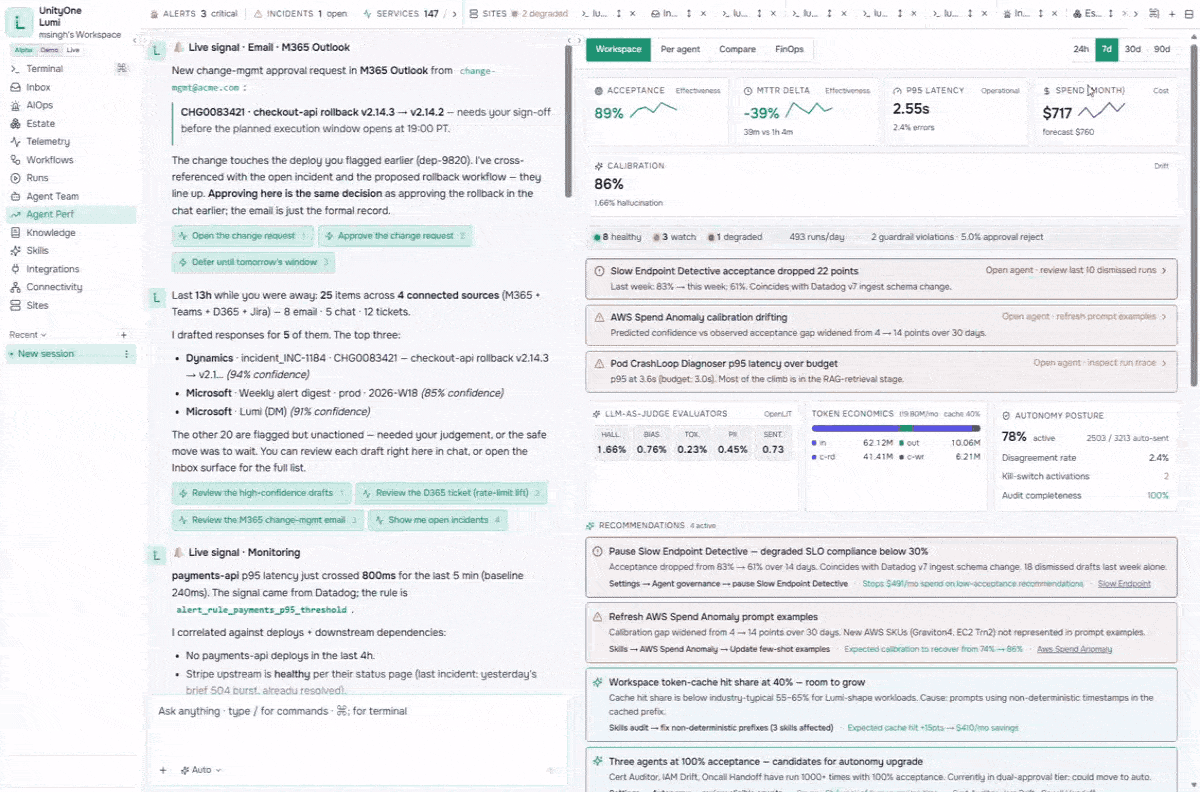Switch to the Workspace tab
Viewport: 1200px width, 792px height.
[619, 49]
